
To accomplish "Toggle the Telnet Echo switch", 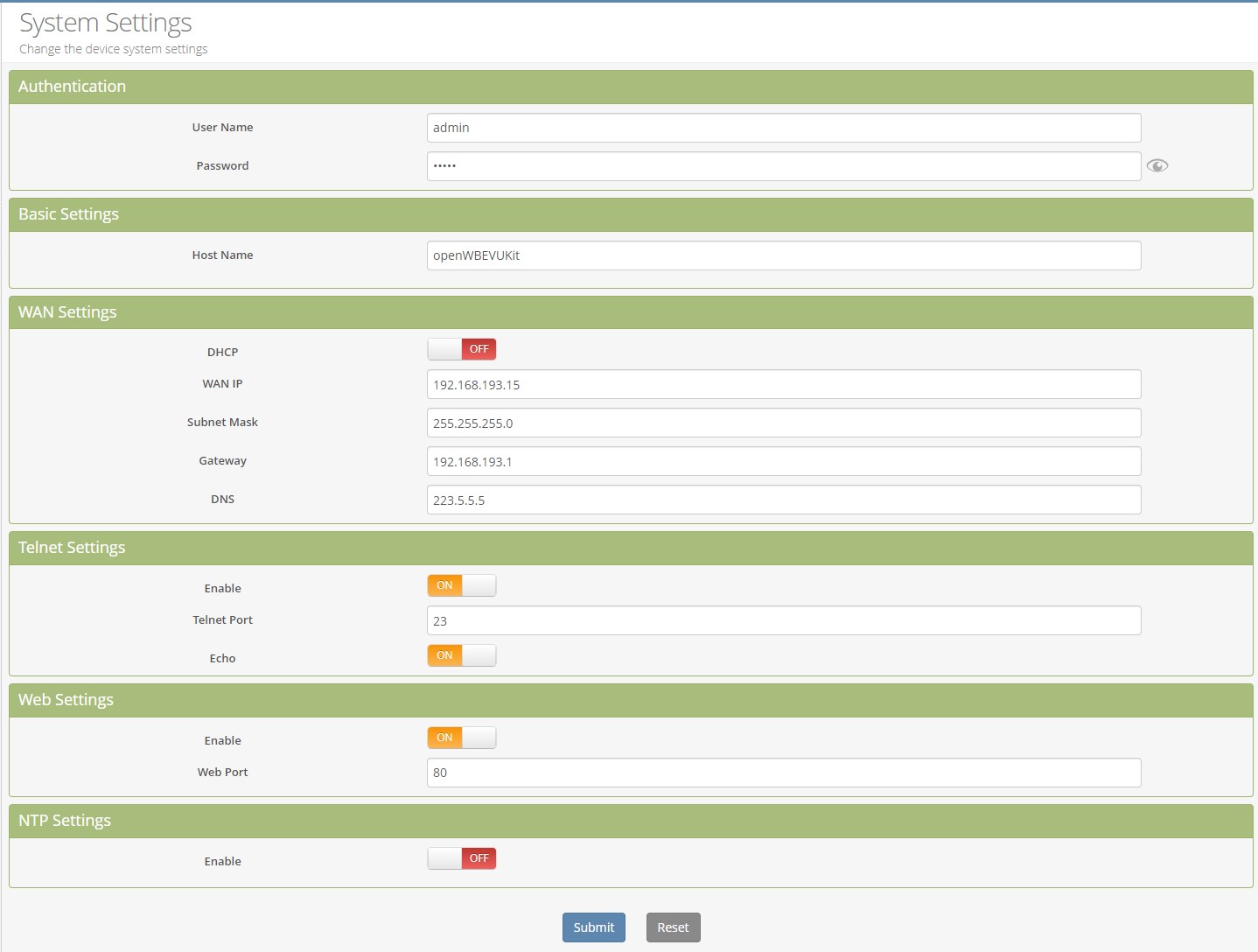I will pos(462,655).
